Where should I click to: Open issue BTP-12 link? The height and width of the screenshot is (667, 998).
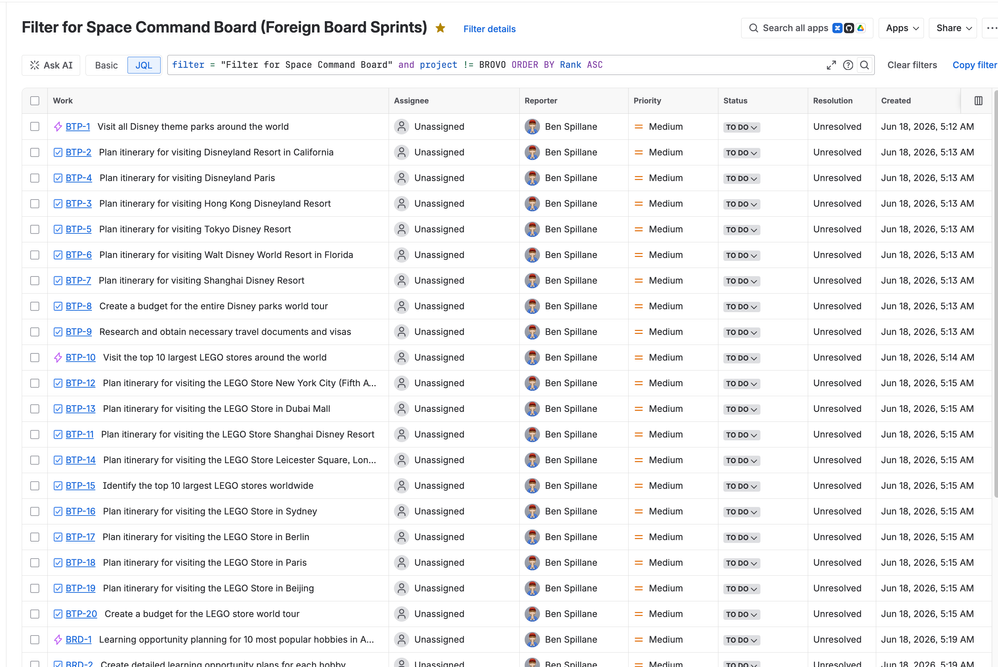click(x=80, y=383)
